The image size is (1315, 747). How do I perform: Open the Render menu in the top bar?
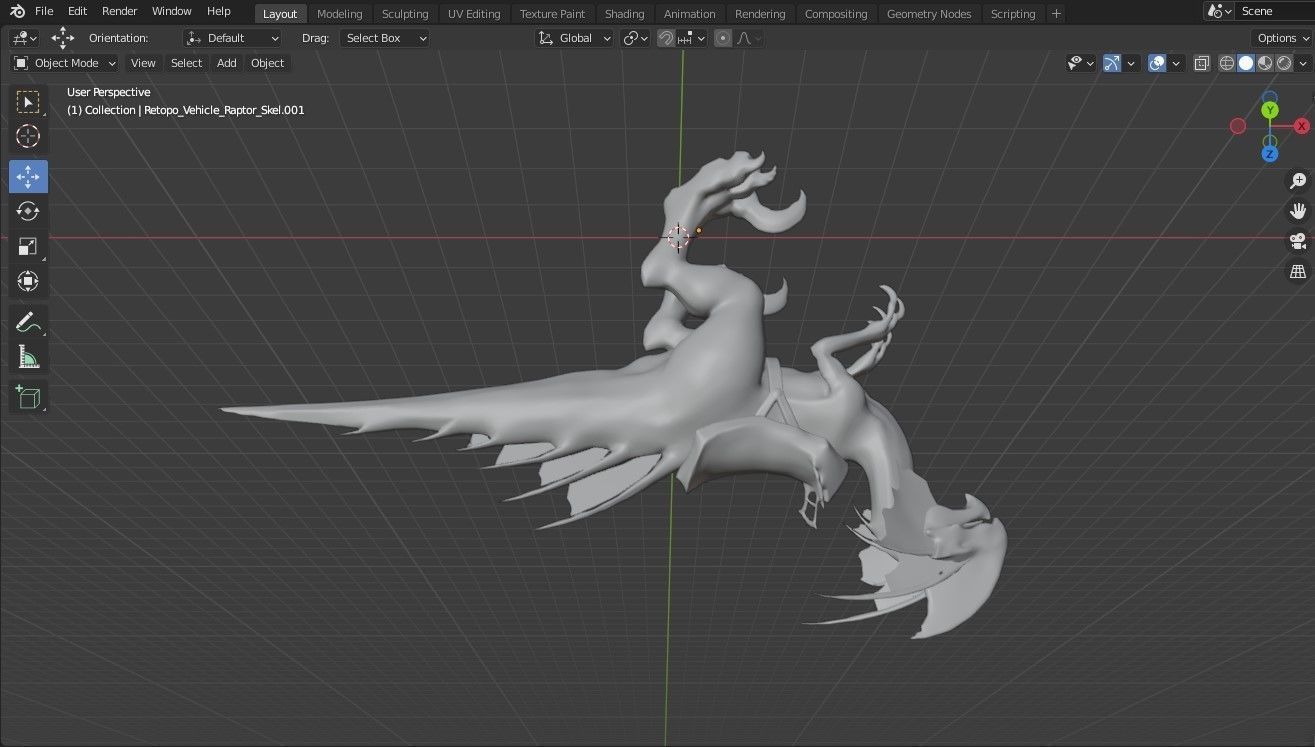119,11
